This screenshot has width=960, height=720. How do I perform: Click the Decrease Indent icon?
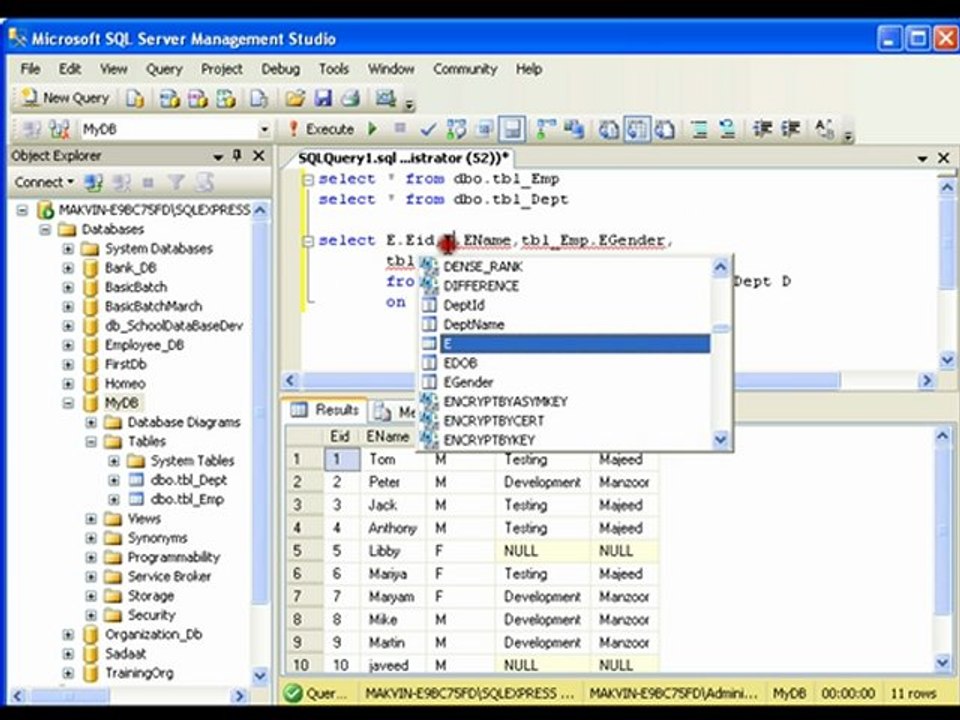coord(762,129)
